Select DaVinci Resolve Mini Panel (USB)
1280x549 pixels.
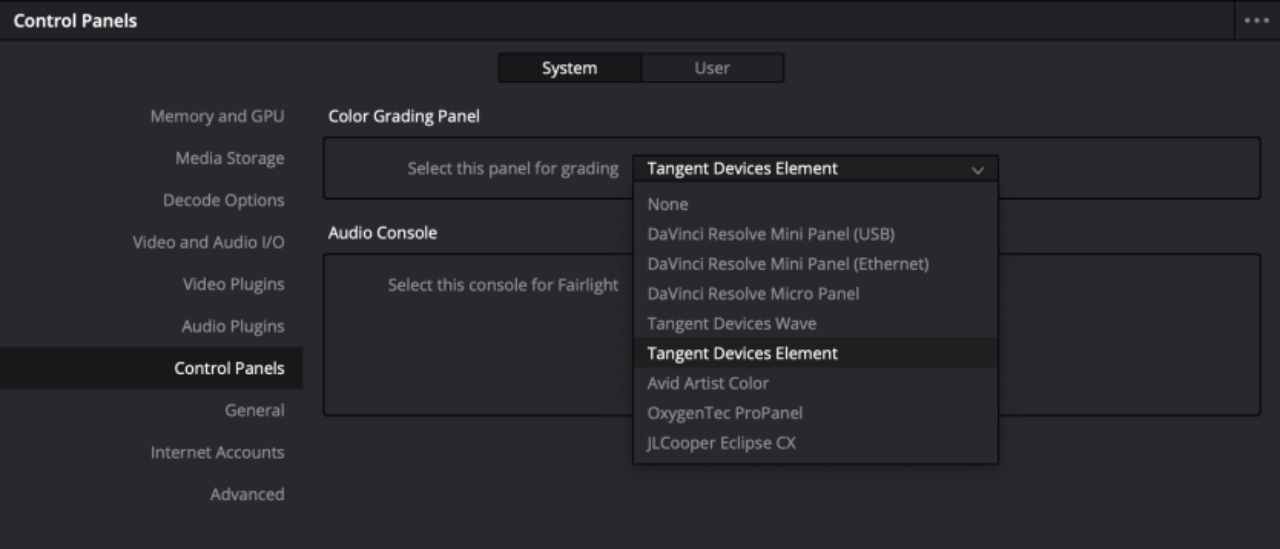point(770,234)
